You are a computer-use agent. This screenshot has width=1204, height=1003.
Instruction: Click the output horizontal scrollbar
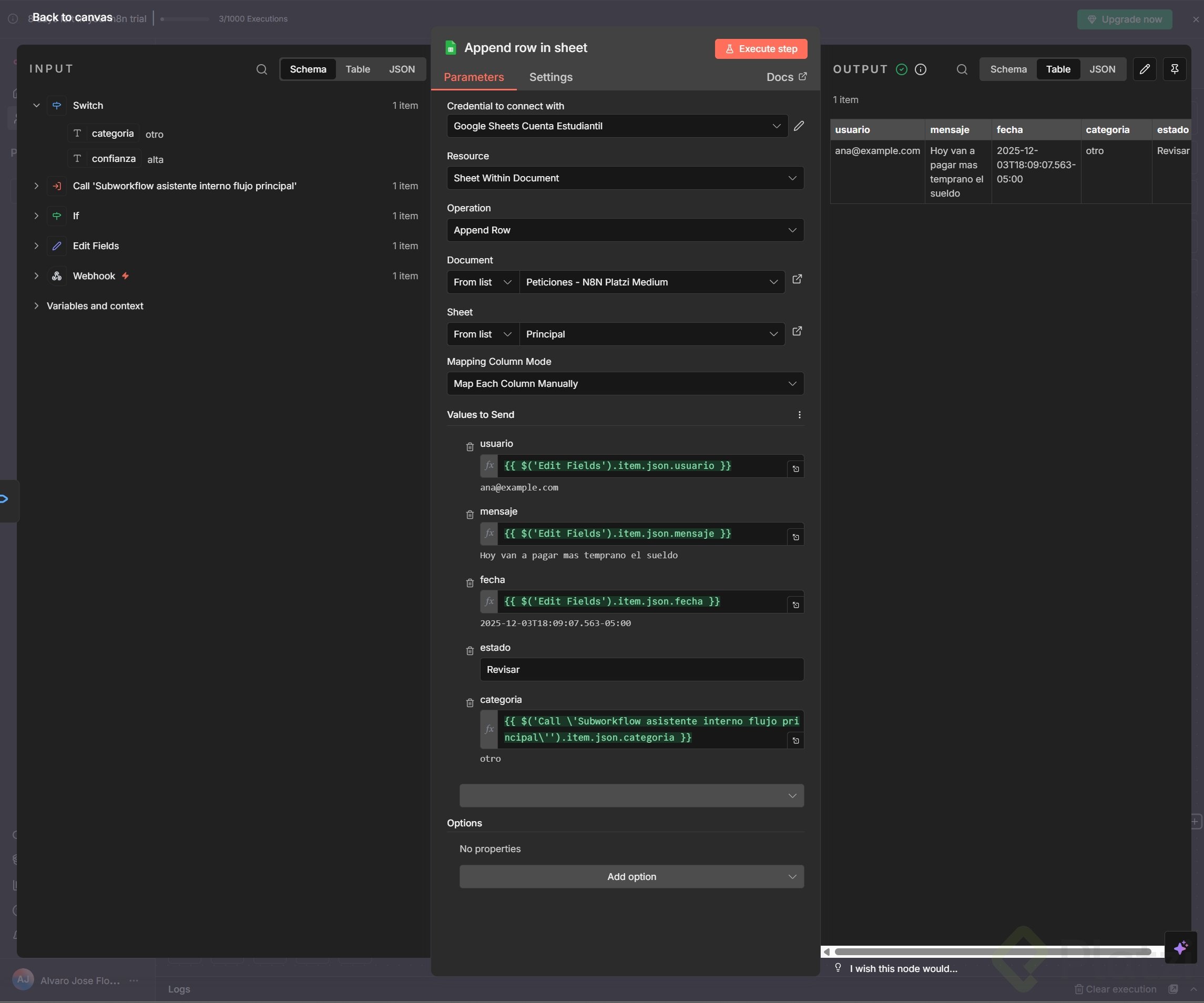pyautogui.click(x=992, y=952)
